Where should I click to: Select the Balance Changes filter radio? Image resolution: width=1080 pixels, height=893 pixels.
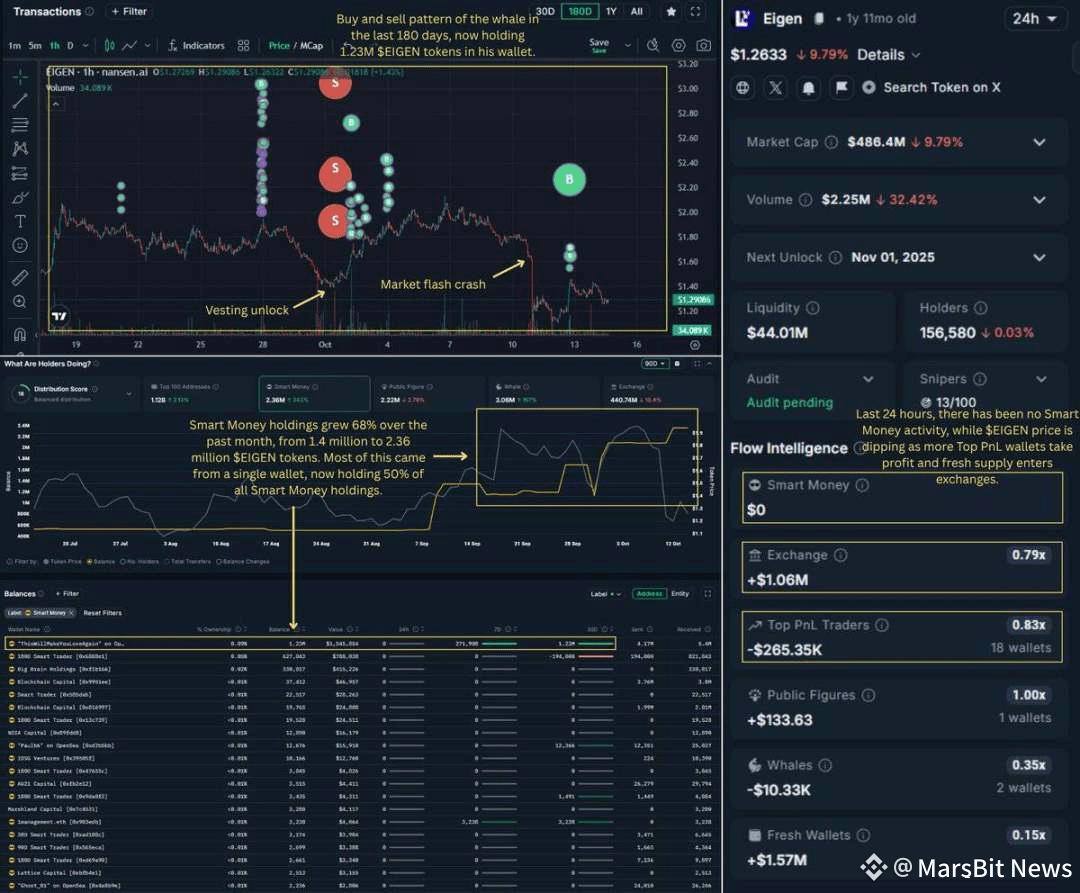pyautogui.click(x=219, y=562)
